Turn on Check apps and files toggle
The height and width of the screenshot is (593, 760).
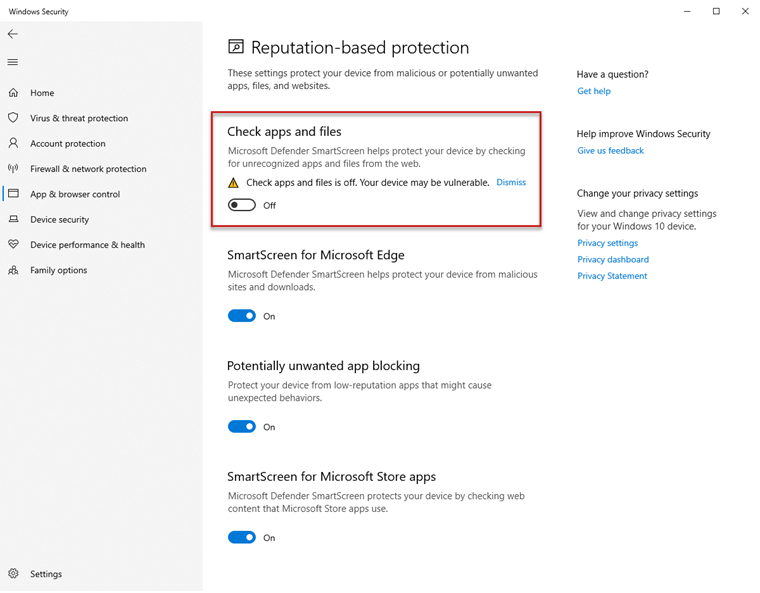(x=242, y=205)
